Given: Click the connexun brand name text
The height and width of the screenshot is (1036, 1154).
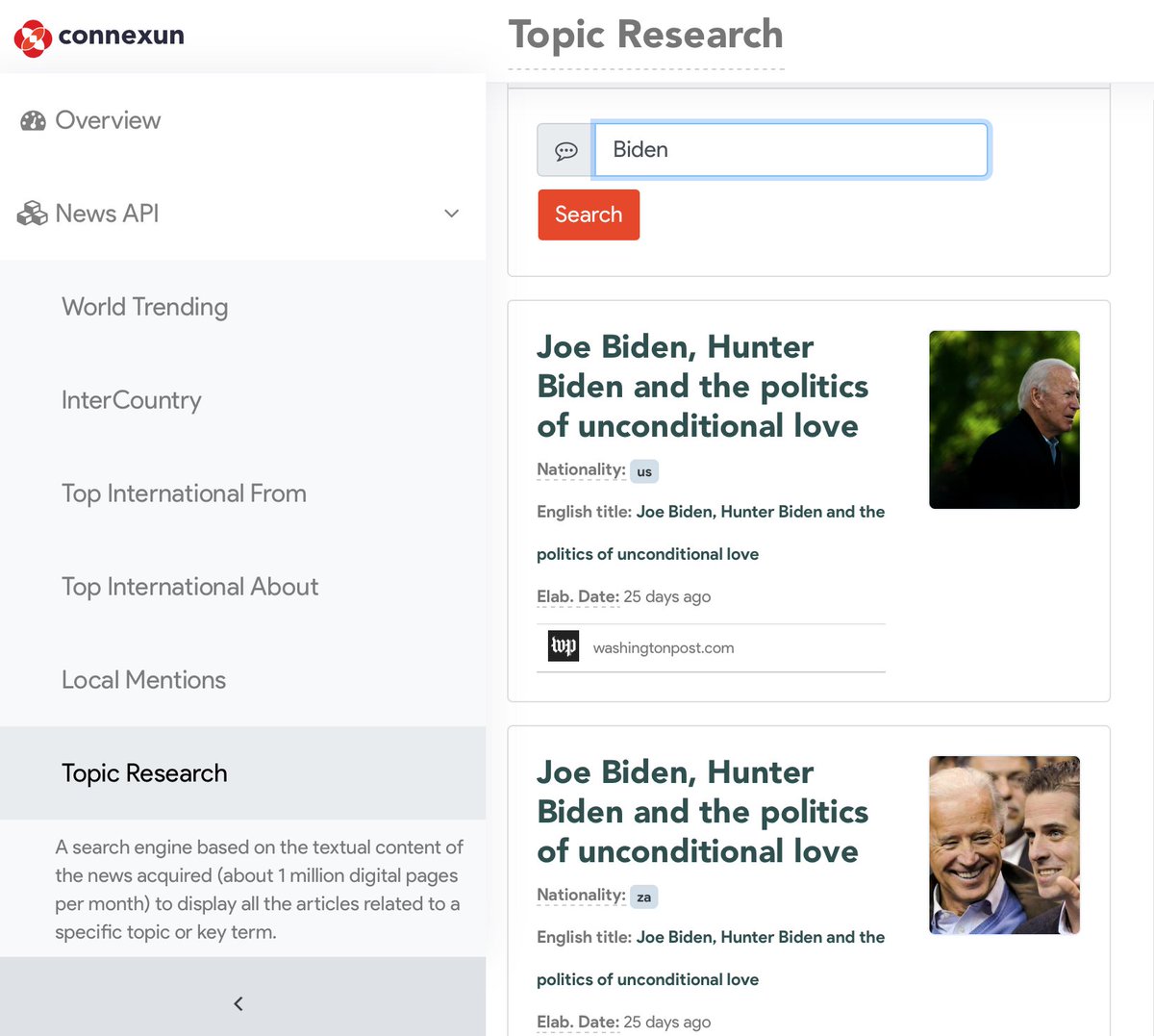Looking at the screenshot, I should point(121,37).
